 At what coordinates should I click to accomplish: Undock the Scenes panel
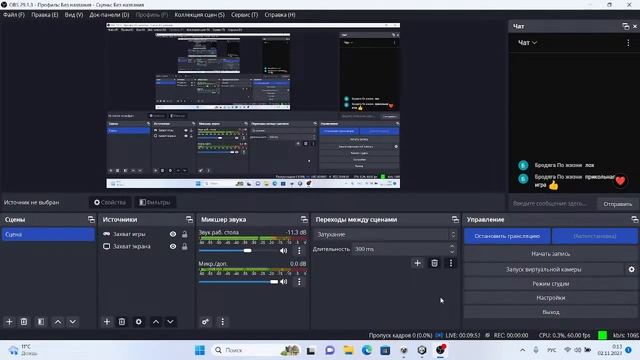pos(91,220)
